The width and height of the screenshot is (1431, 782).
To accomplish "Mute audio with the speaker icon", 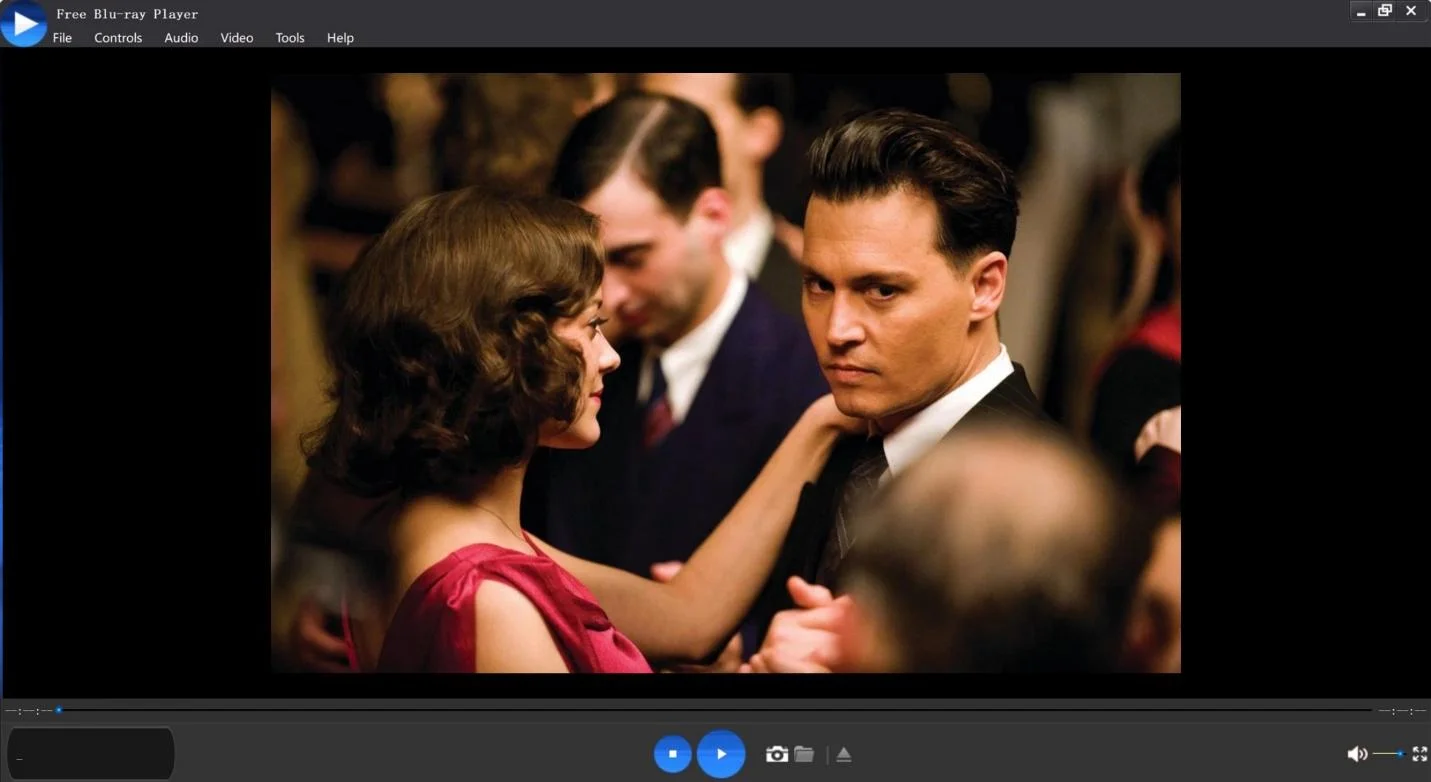I will pos(1357,754).
